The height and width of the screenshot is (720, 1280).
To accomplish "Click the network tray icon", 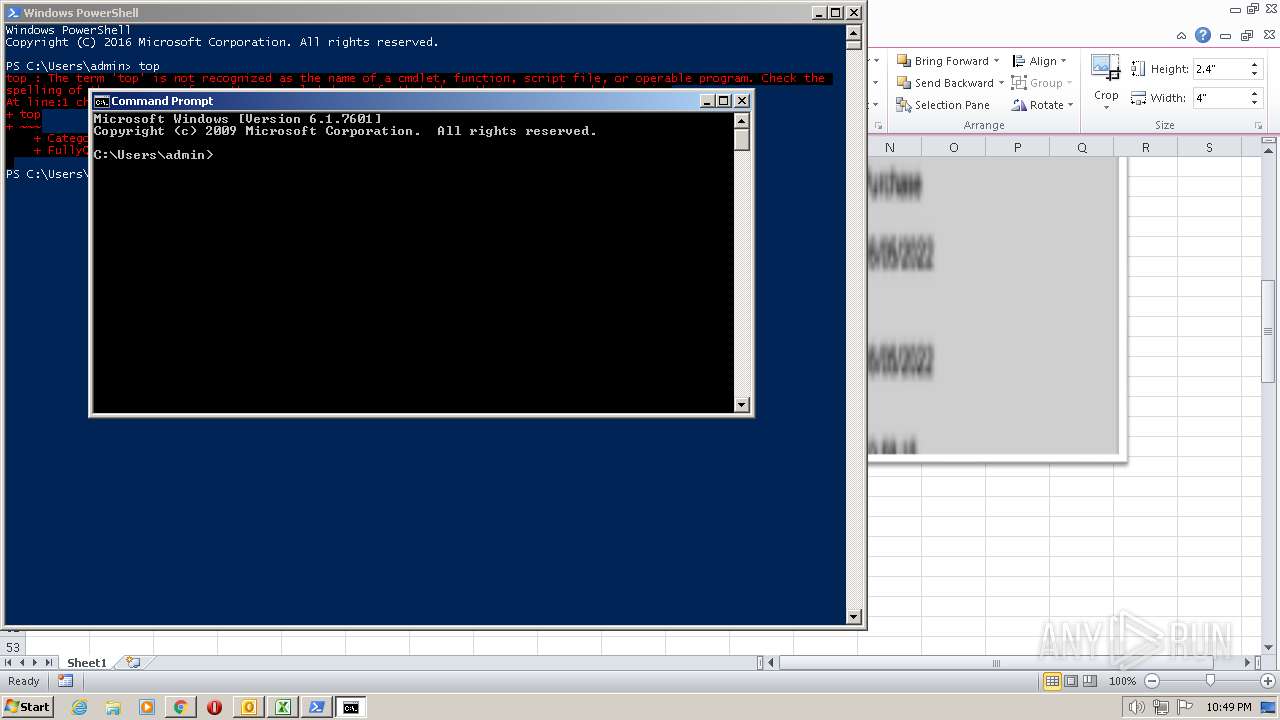I will [x=1160, y=707].
